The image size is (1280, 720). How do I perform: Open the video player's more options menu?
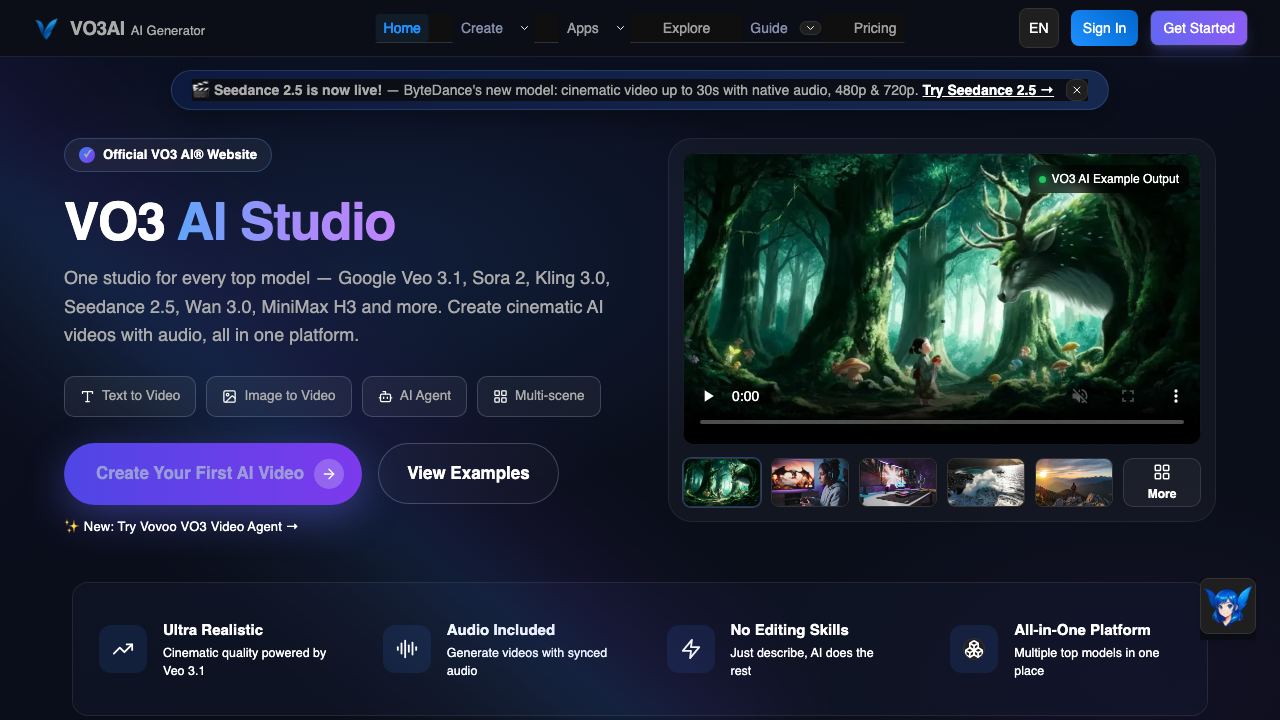click(1176, 396)
